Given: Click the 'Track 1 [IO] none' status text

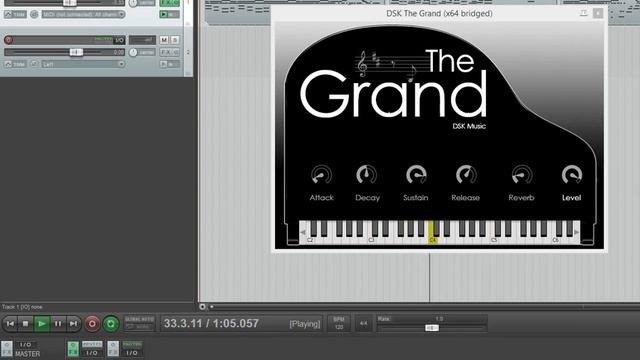Looking at the screenshot, I should (22, 307).
